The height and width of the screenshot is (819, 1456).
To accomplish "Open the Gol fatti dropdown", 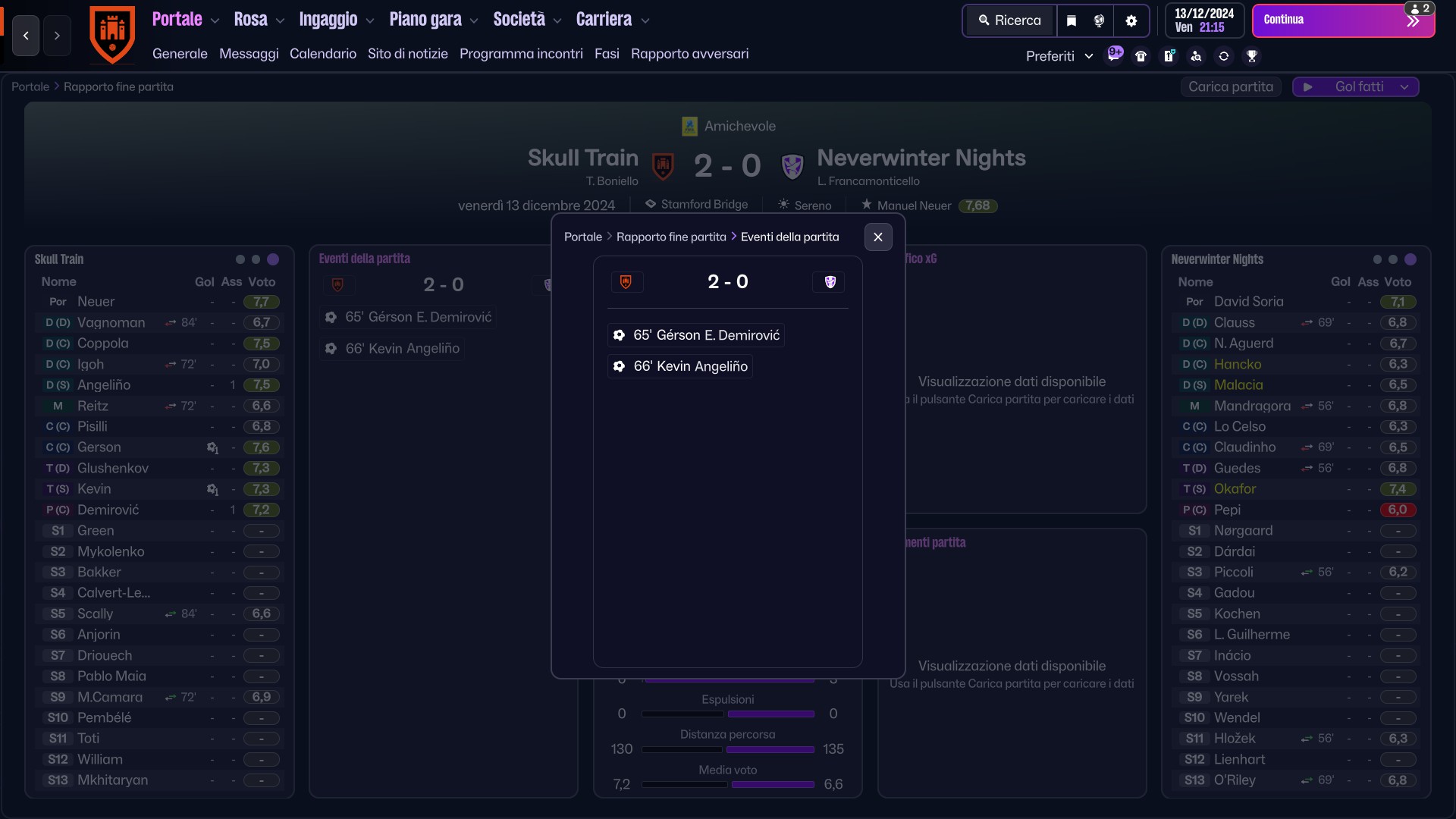I will click(1356, 86).
